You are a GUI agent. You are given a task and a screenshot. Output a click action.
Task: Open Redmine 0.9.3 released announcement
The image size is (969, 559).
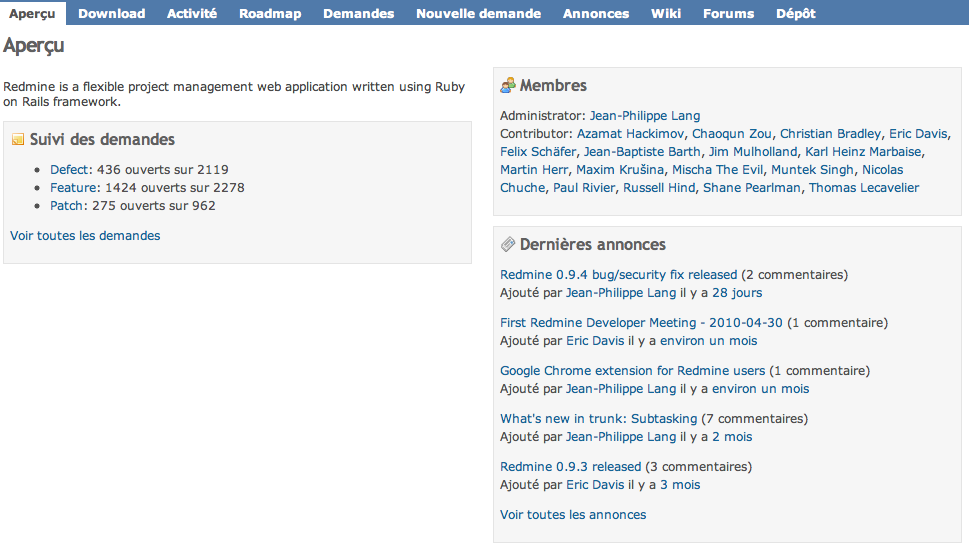pyautogui.click(x=570, y=466)
